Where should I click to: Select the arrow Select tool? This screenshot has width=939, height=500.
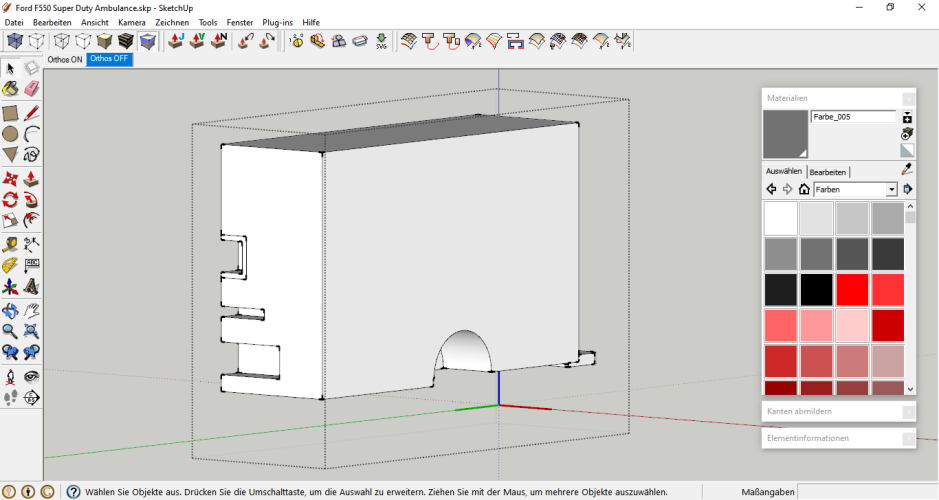(x=10, y=68)
